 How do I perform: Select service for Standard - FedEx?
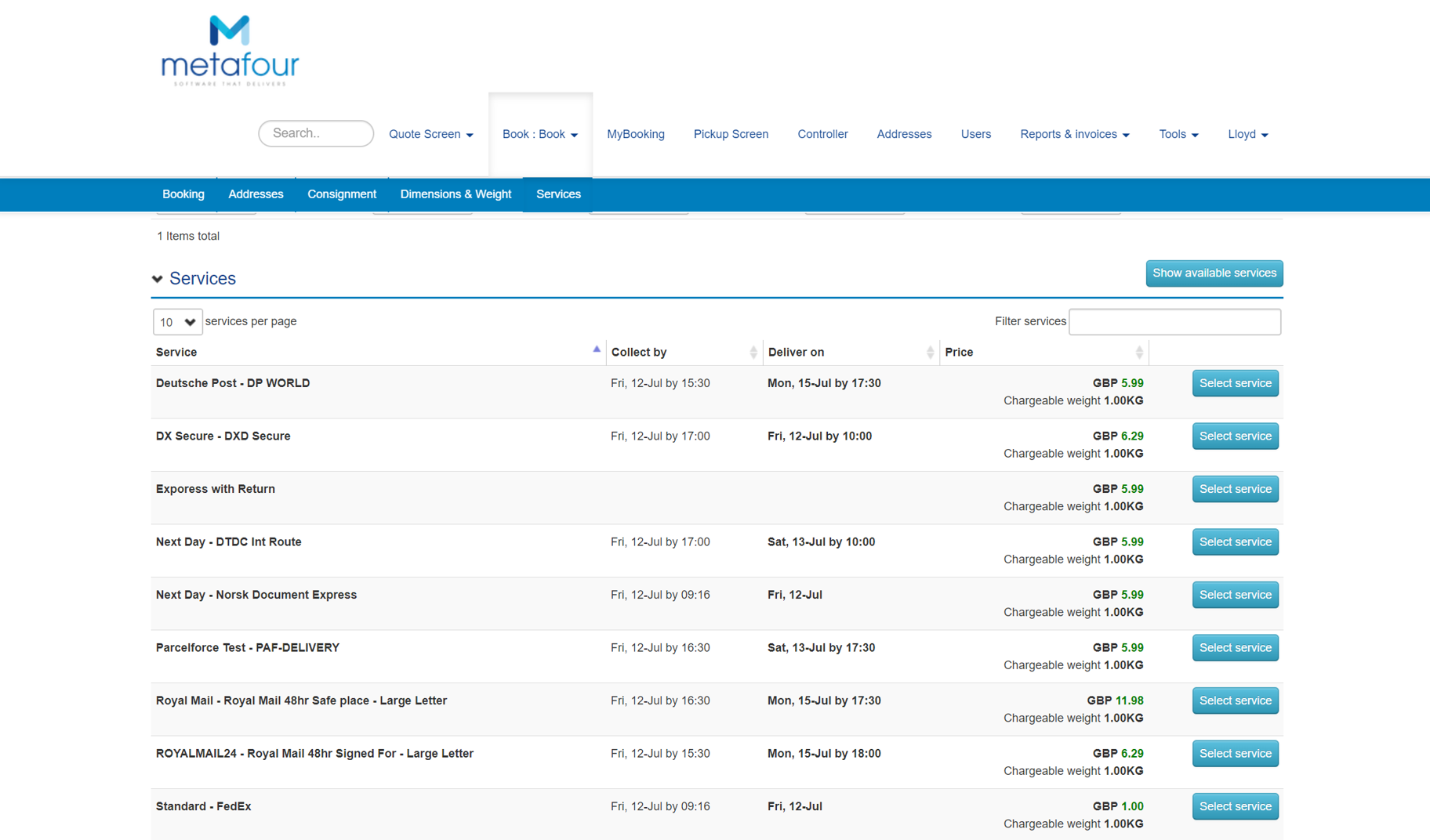pos(1236,806)
